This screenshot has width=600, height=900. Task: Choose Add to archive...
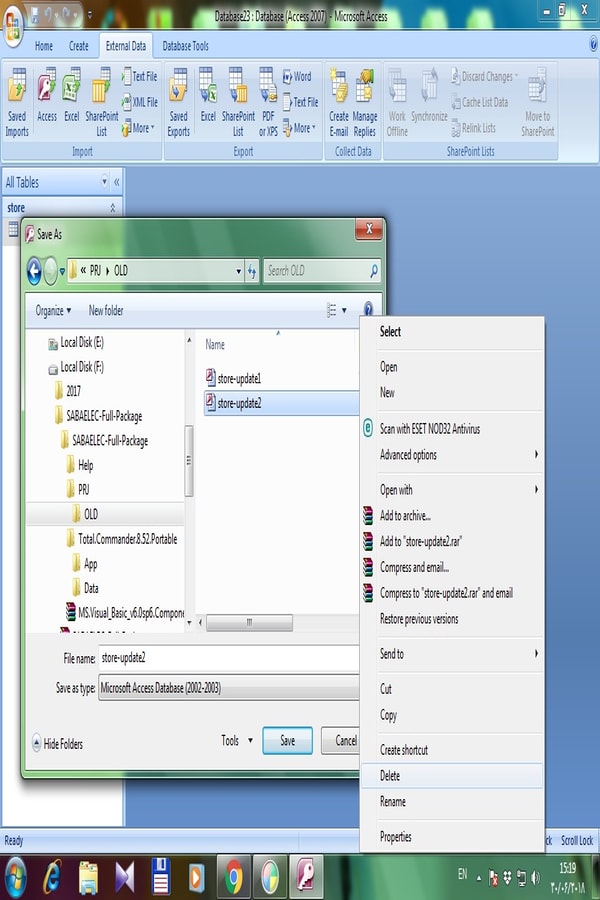click(x=452, y=515)
